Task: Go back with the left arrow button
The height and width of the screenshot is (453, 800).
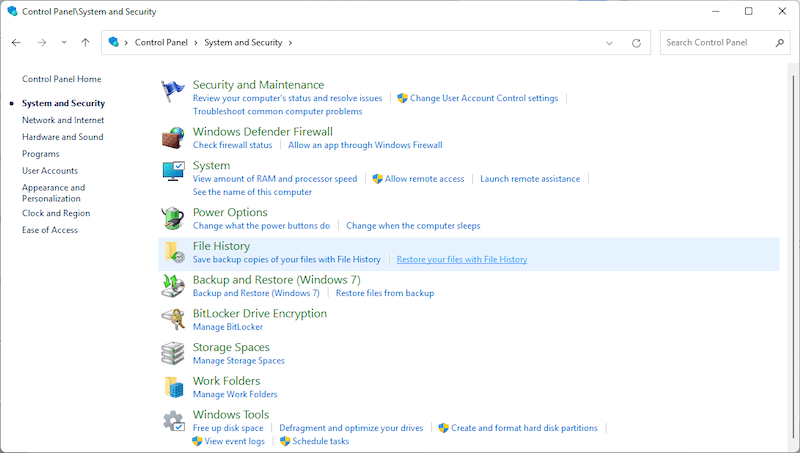Action: coord(16,43)
